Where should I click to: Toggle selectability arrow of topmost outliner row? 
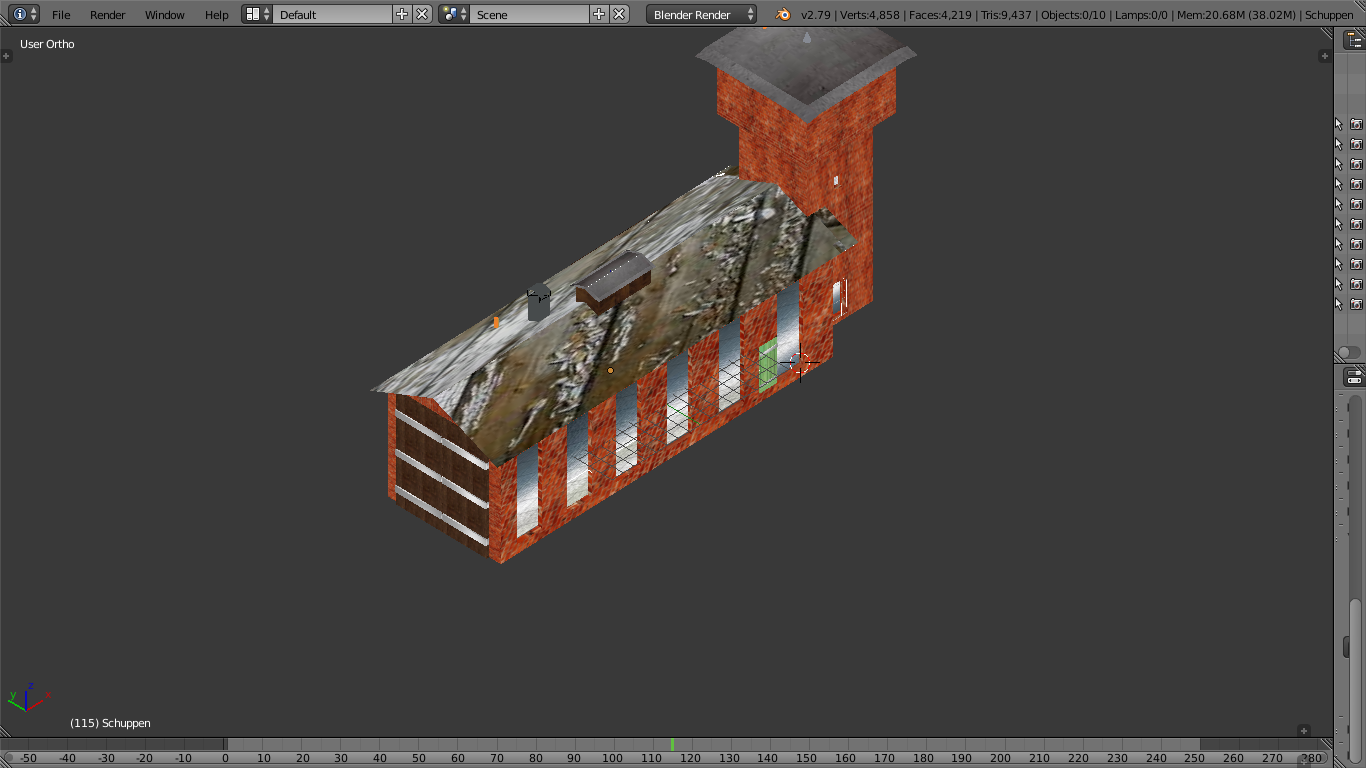click(1339, 124)
